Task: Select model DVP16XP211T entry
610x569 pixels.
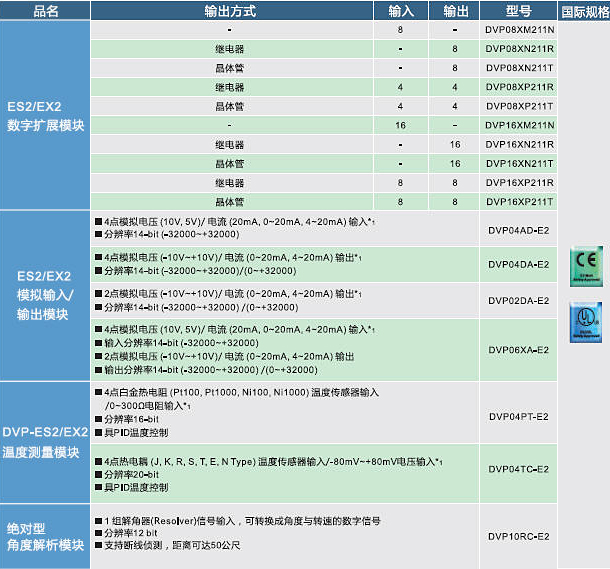Action: pos(518,201)
